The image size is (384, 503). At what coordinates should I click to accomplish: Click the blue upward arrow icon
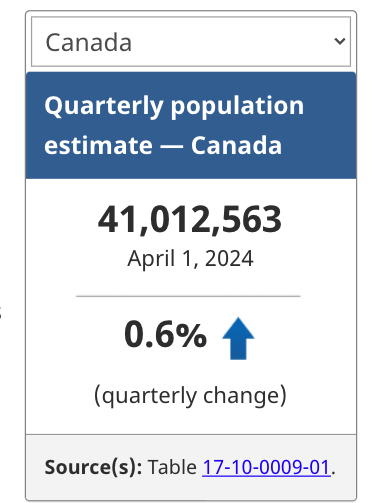tap(238, 338)
